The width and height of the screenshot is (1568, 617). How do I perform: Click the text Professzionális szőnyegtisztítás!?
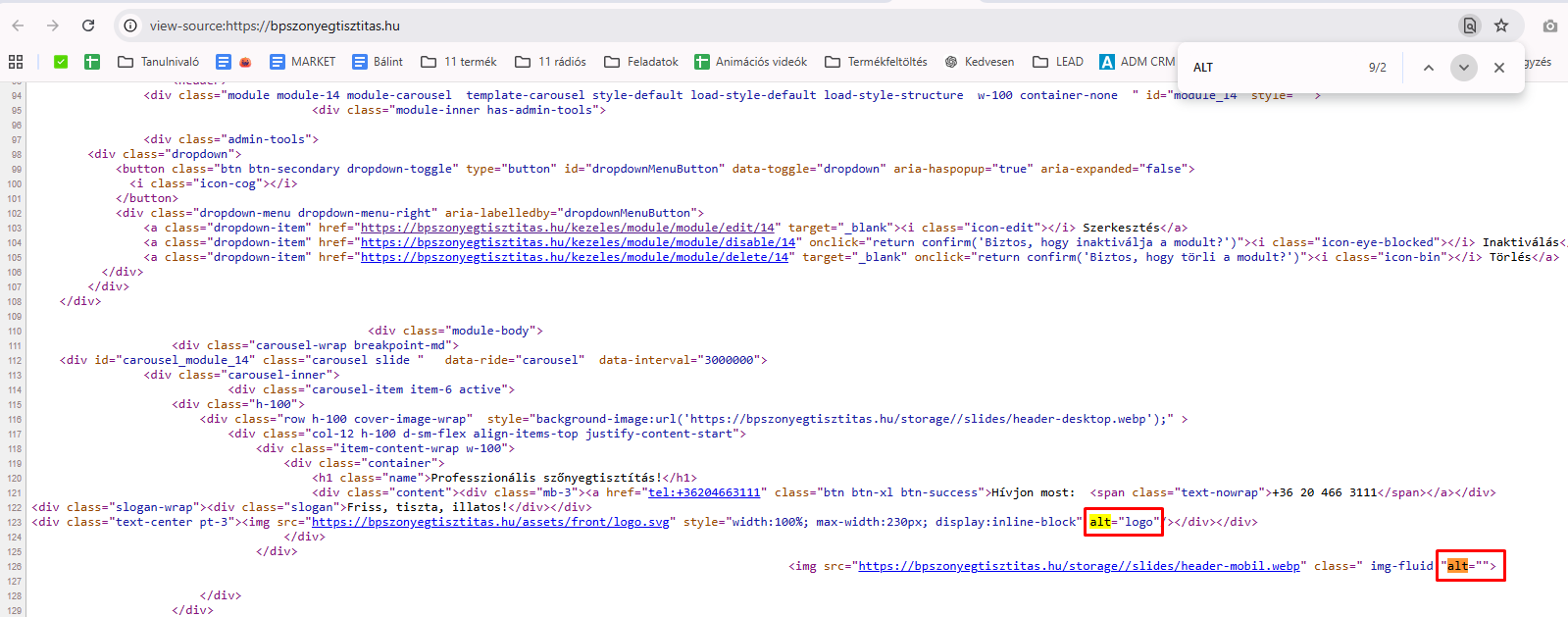click(546, 478)
